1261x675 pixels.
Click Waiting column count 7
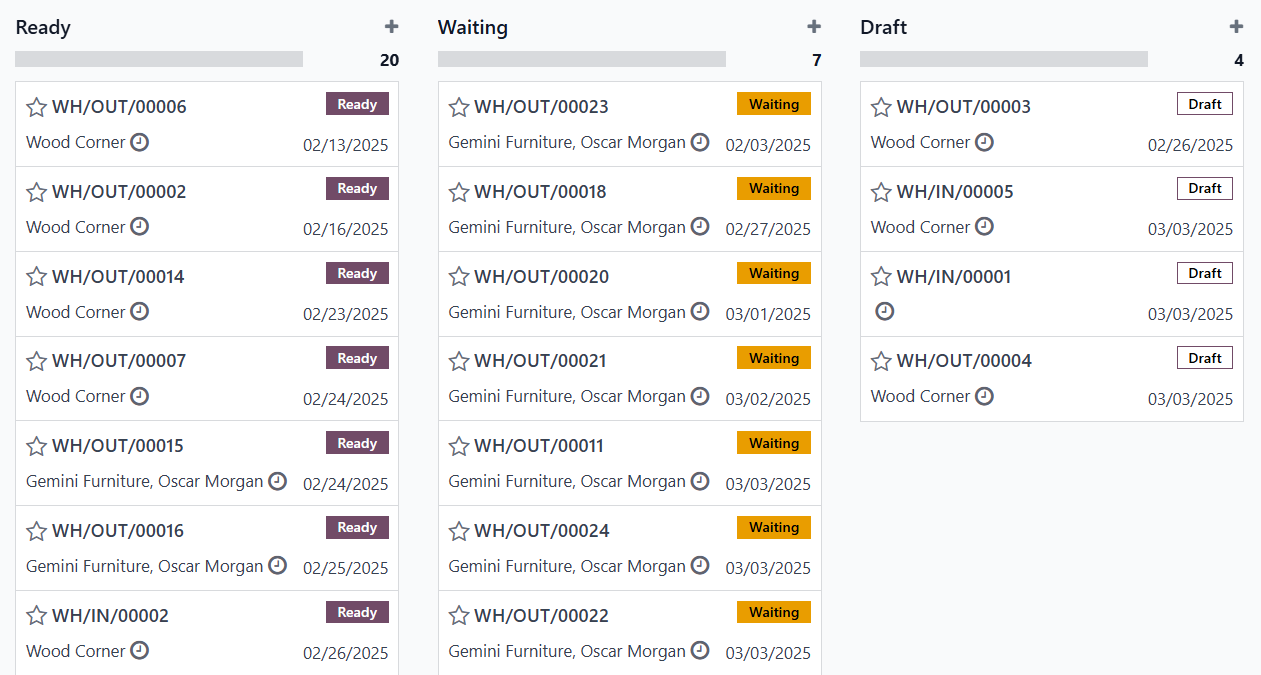tap(817, 60)
